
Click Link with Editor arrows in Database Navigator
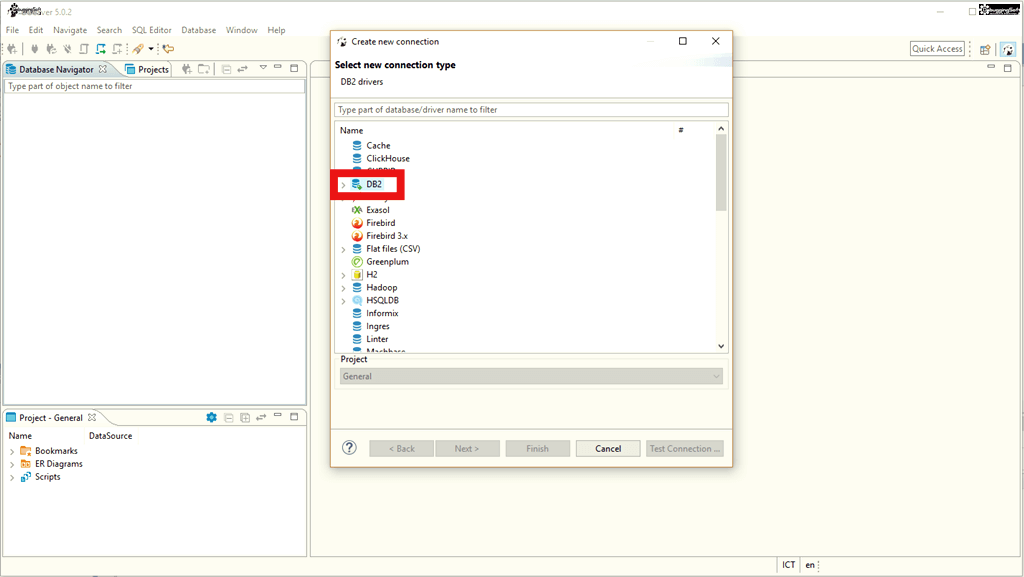tap(242, 69)
